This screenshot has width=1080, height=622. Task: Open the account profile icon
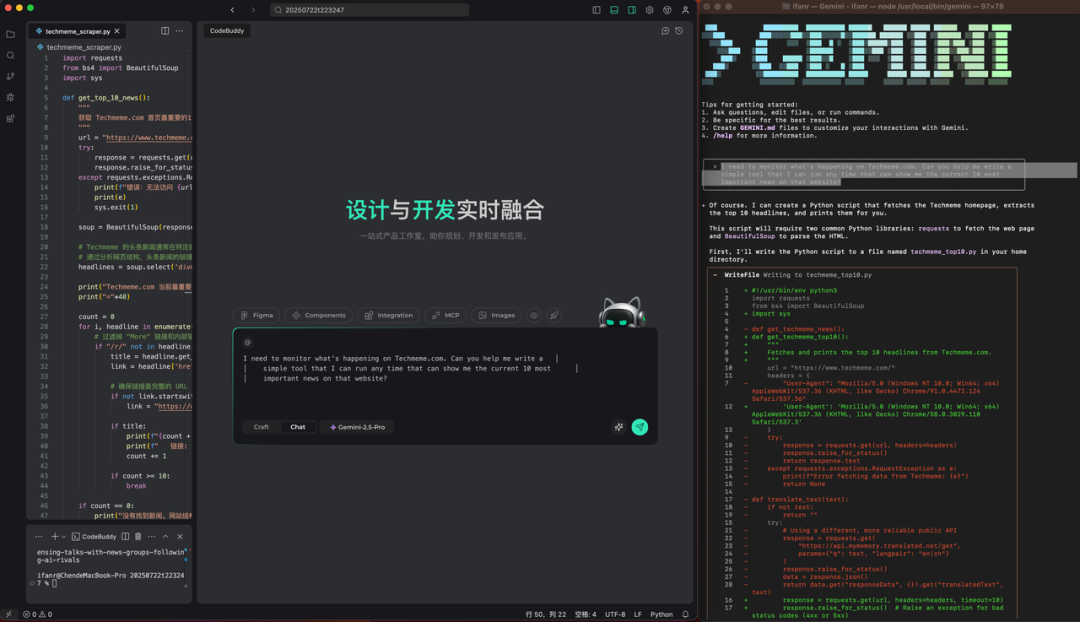click(685, 10)
